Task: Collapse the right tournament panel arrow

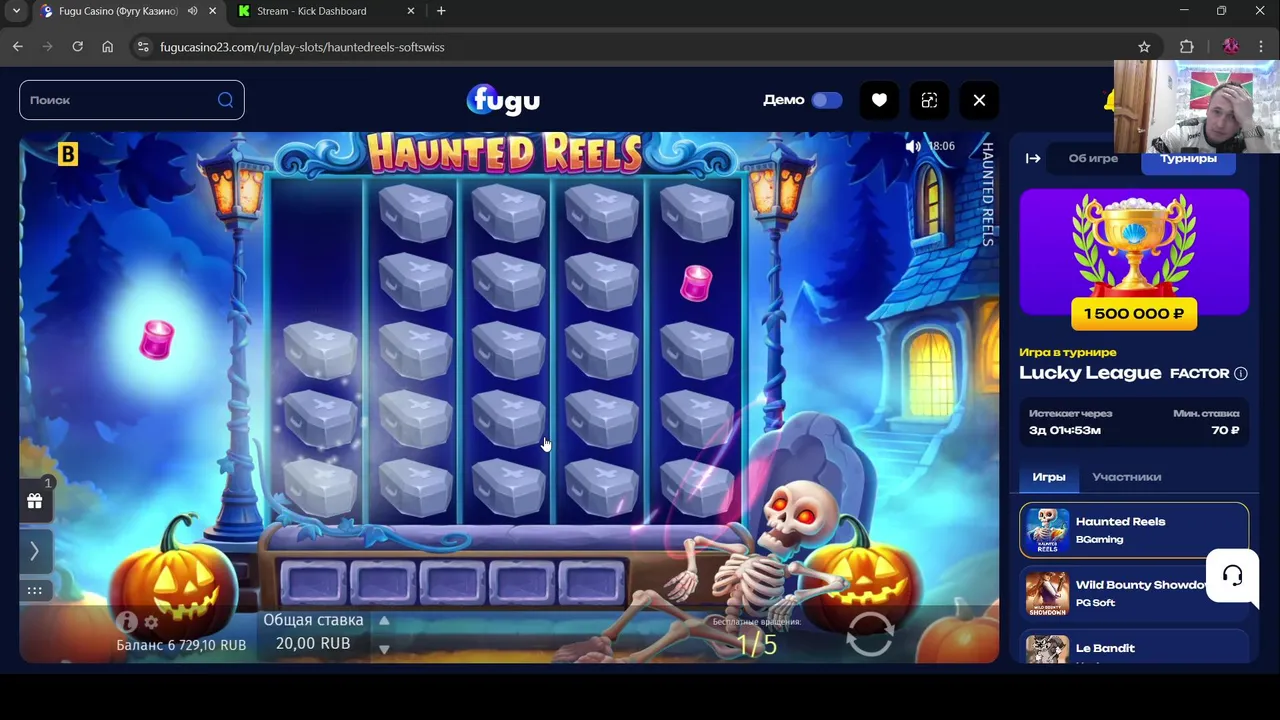Action: pyautogui.click(x=1033, y=158)
